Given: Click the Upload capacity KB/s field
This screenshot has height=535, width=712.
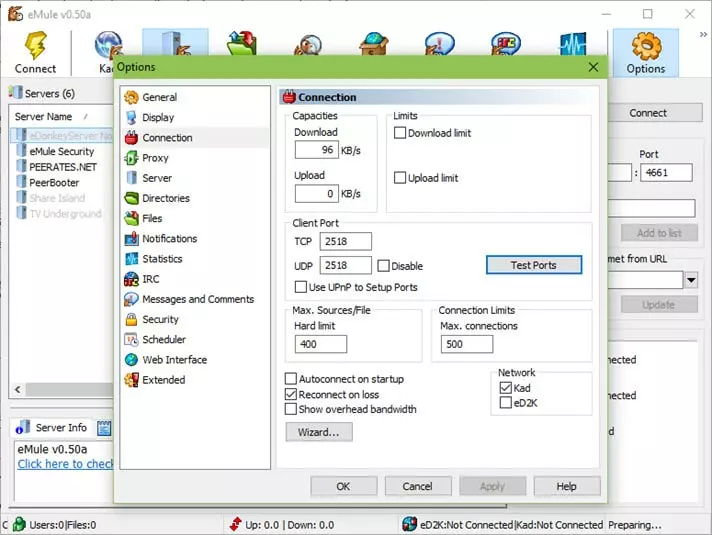Looking at the screenshot, I should pyautogui.click(x=316, y=194).
